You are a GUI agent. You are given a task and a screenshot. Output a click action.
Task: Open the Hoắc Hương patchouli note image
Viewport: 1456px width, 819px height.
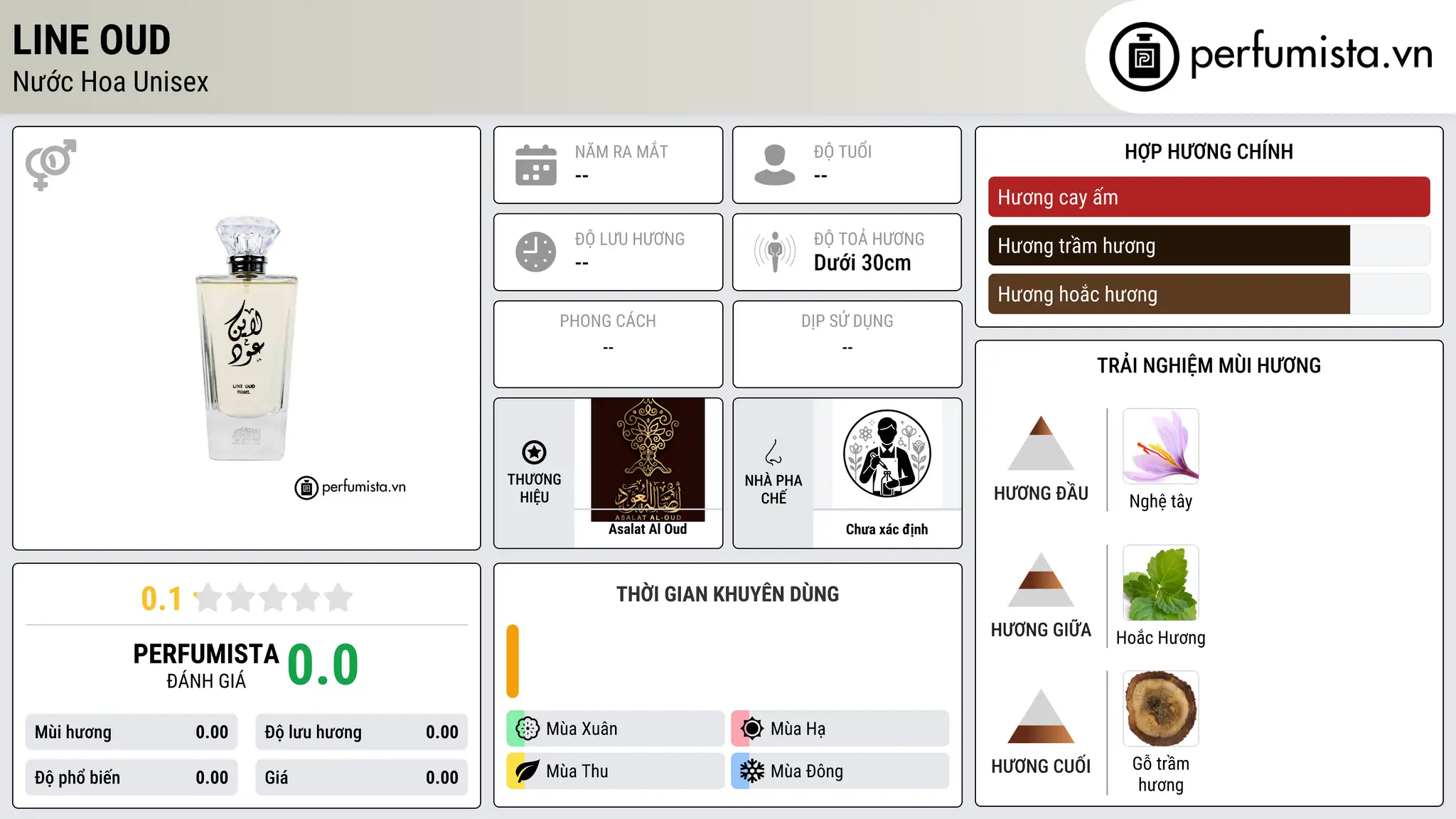(x=1160, y=583)
